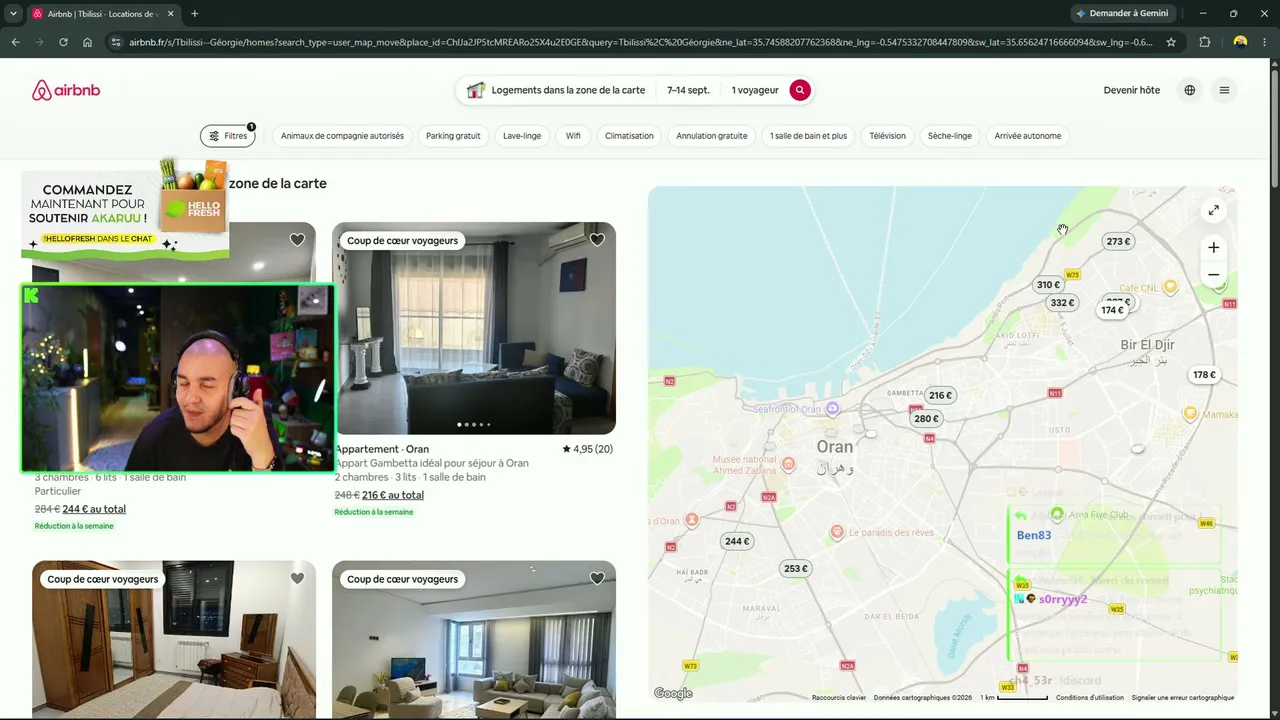Focus the browser address bar URL
This screenshot has height=720, width=1280.
(640, 42)
